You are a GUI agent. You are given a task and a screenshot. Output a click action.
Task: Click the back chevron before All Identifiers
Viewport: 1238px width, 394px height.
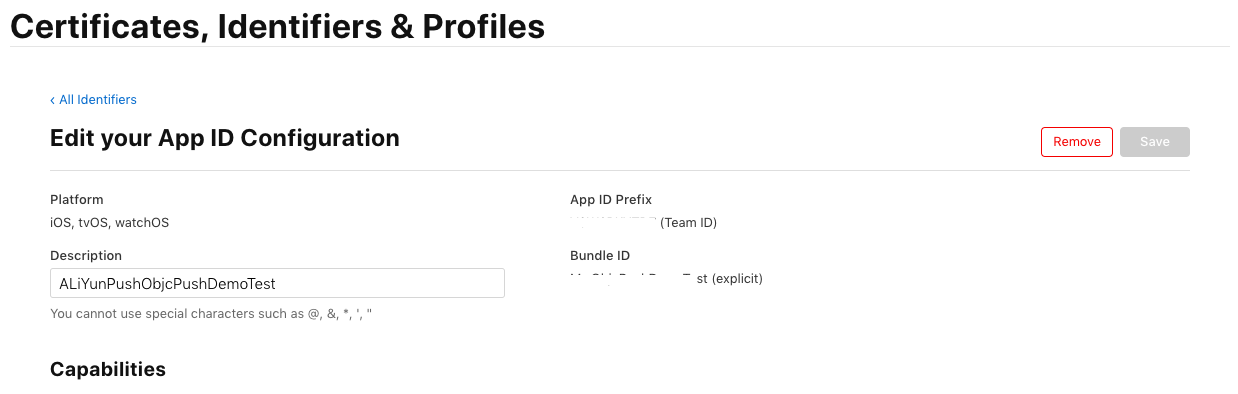click(x=53, y=100)
